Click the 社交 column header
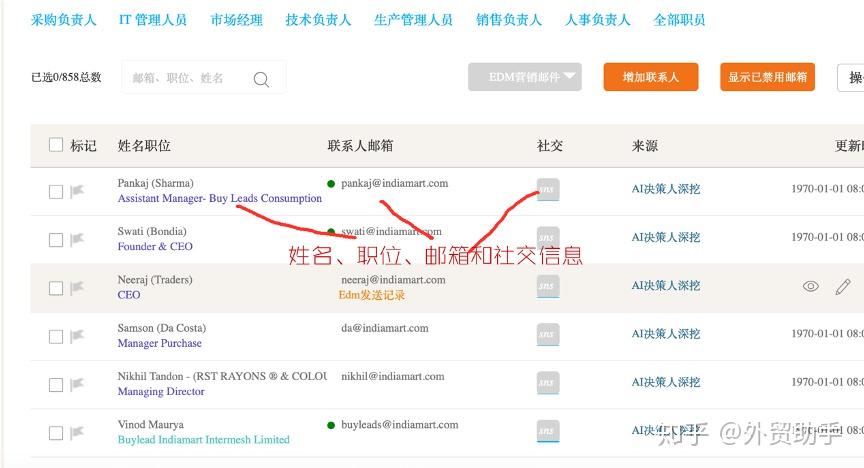The width and height of the screenshot is (864, 468). [549, 146]
